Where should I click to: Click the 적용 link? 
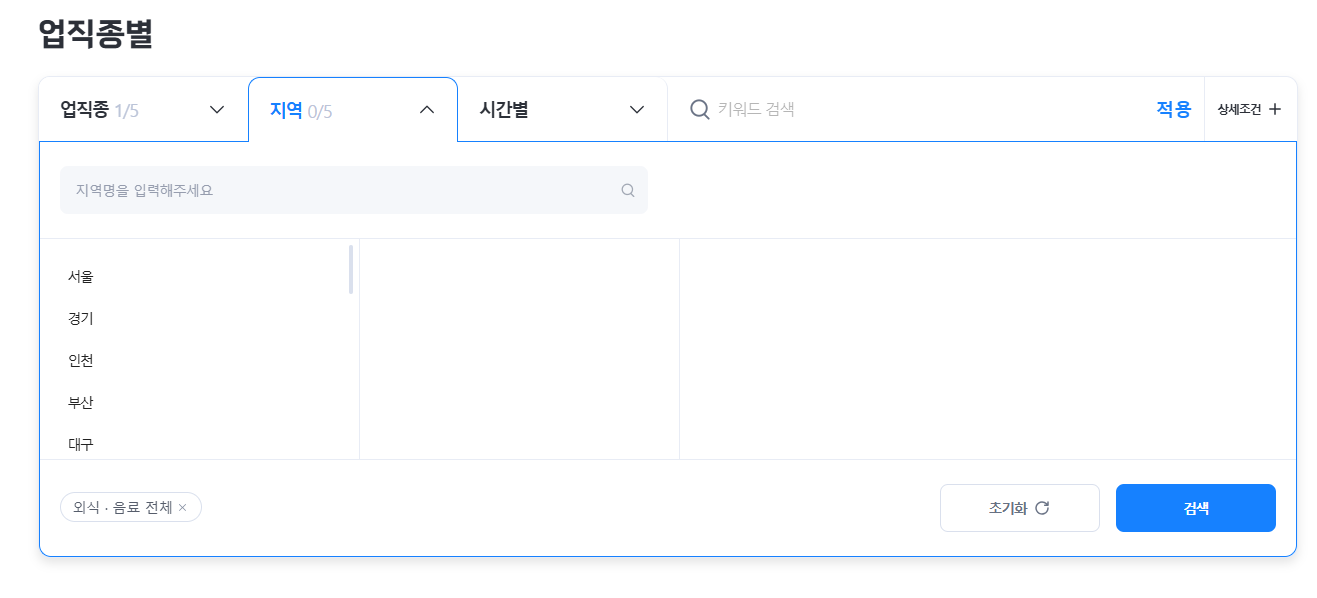(x=1174, y=109)
